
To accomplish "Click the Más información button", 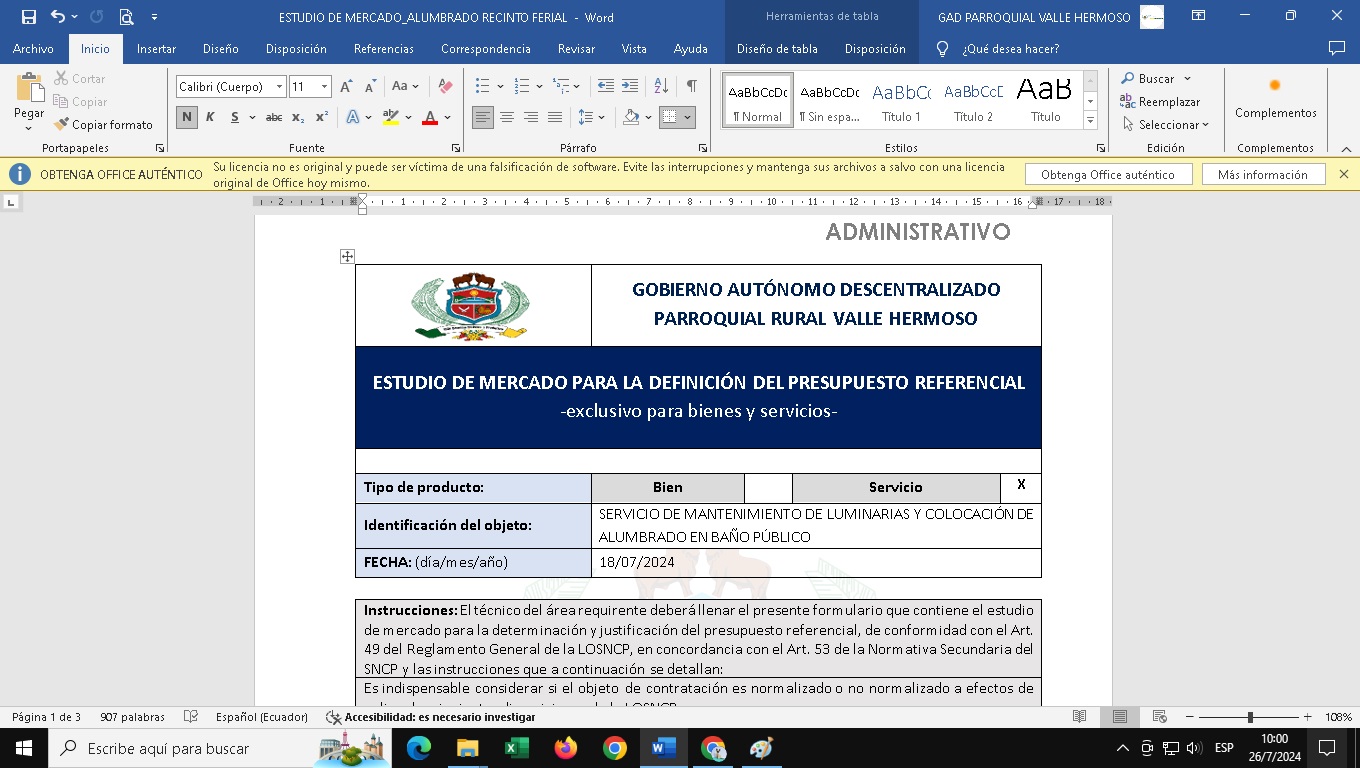I will (1262, 175).
